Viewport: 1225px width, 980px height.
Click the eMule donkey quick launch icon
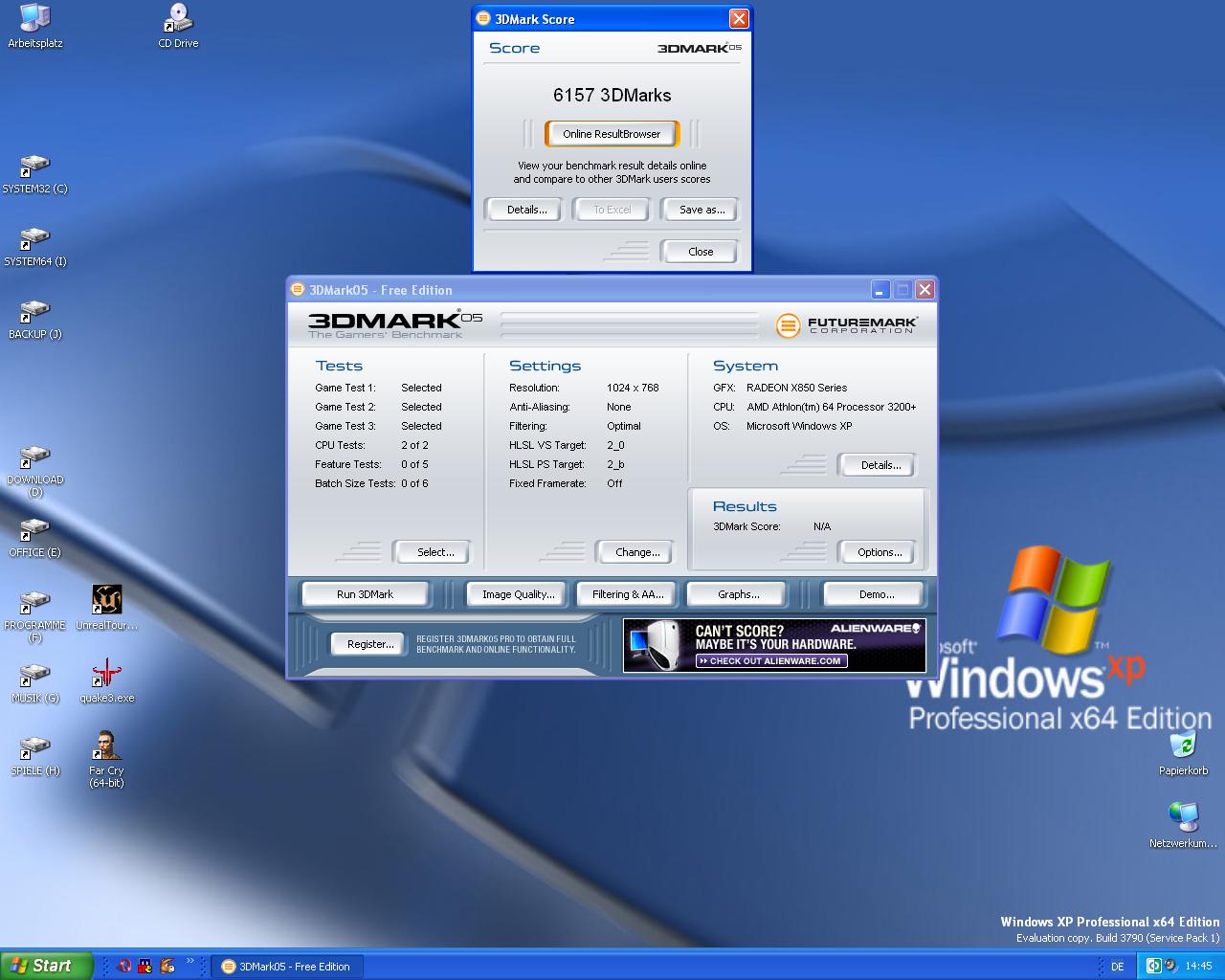tap(167, 967)
